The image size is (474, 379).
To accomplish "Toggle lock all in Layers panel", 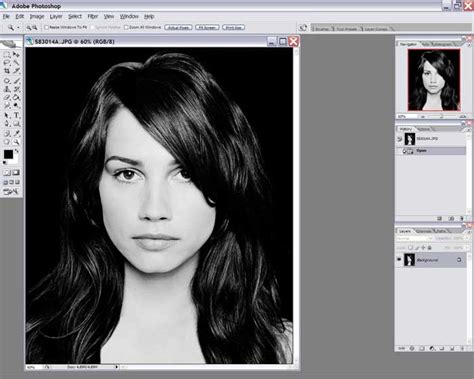I will [430, 248].
